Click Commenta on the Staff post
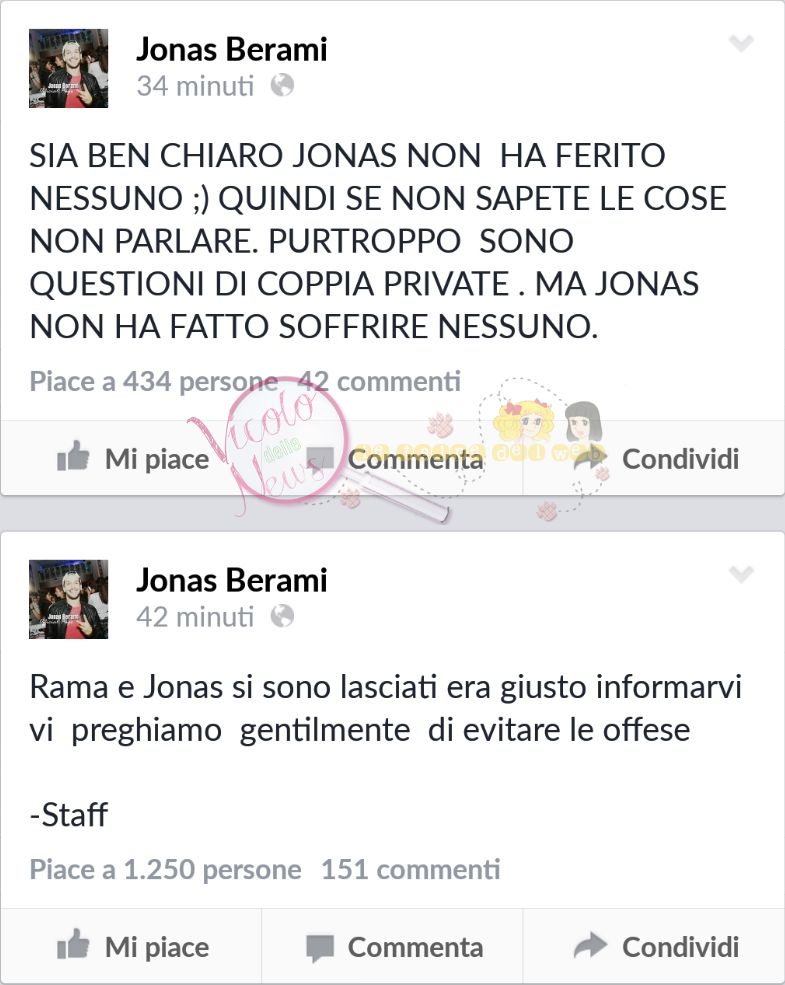 tap(415, 947)
